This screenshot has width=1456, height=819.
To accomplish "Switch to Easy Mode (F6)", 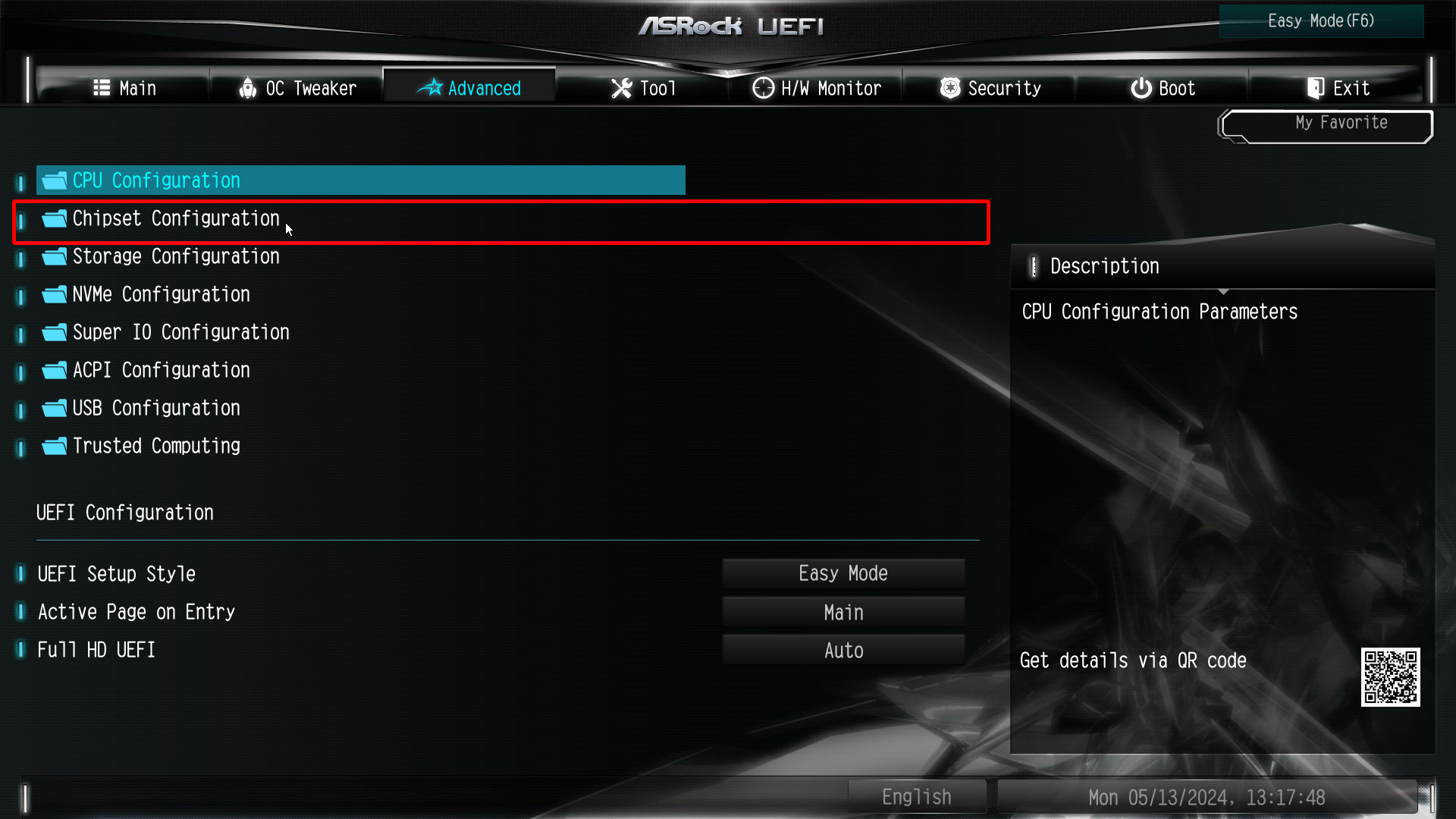I will click(x=1321, y=21).
